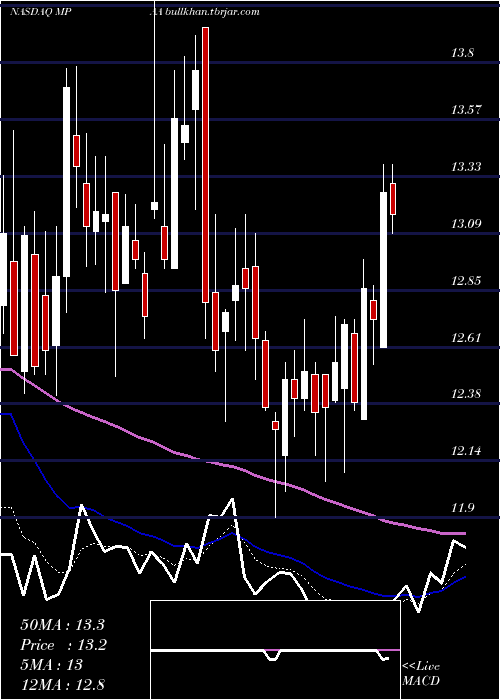
Task: Click the 12.61 price axis label
Action: (466, 338)
